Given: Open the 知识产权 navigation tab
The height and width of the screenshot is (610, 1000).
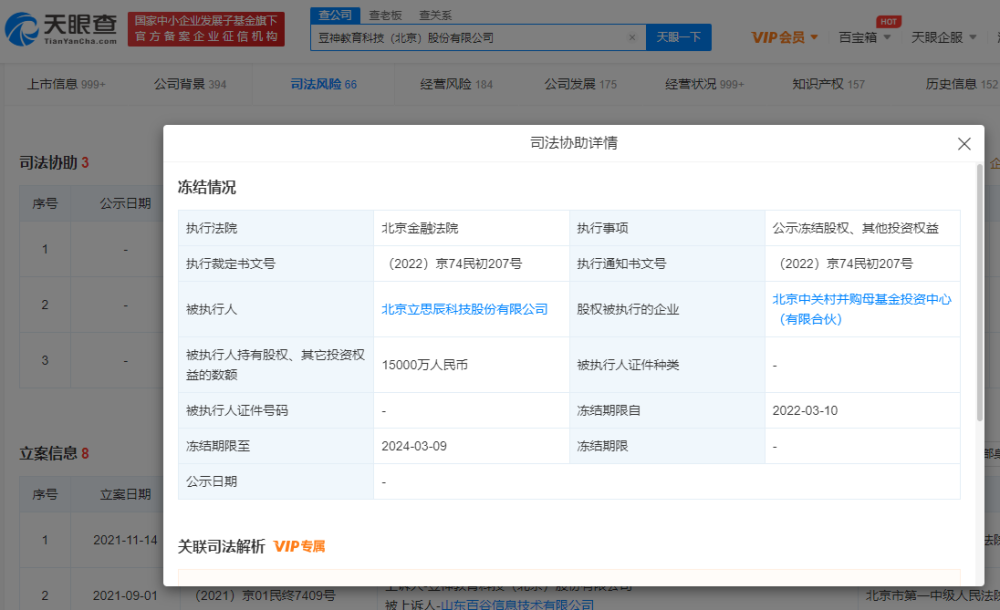Looking at the screenshot, I should point(828,85).
